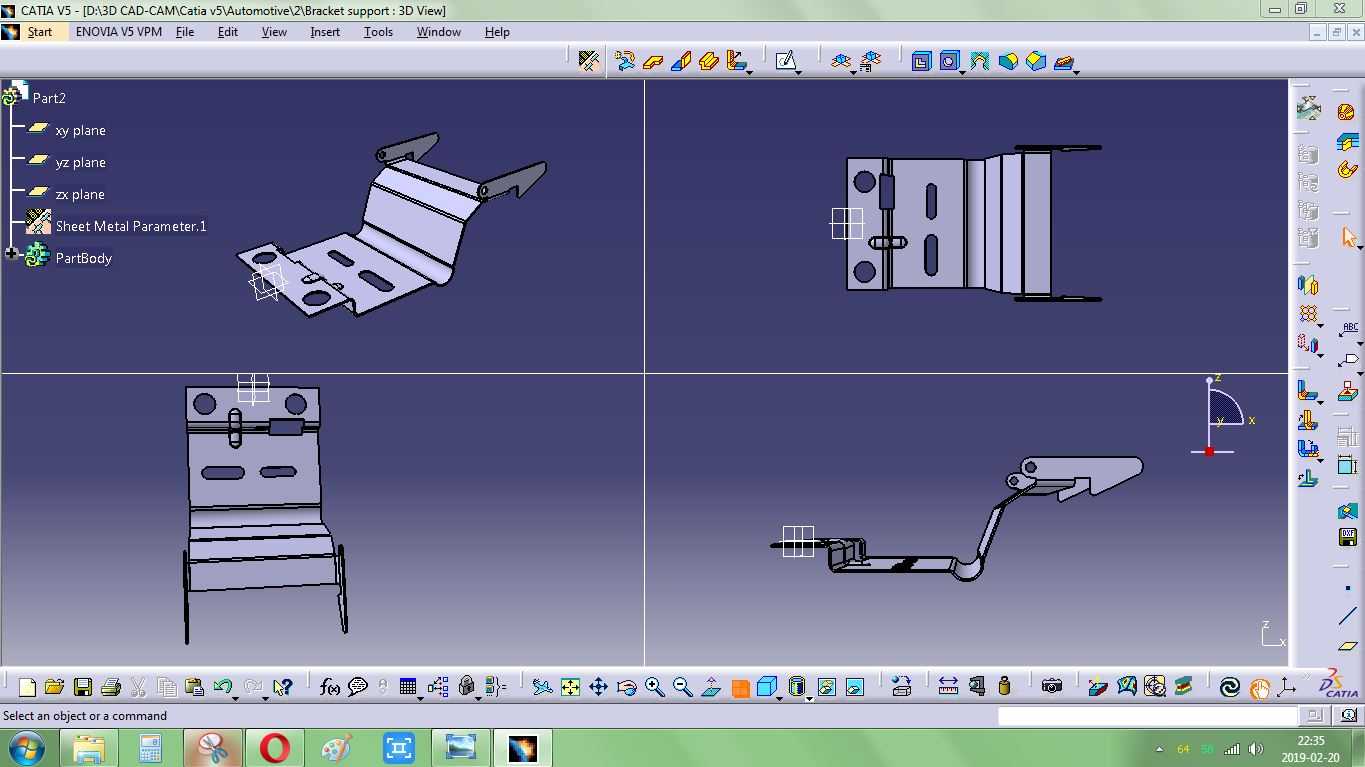Image resolution: width=1365 pixels, height=767 pixels.
Task: Open Calculator from taskbar
Action: click(150, 748)
